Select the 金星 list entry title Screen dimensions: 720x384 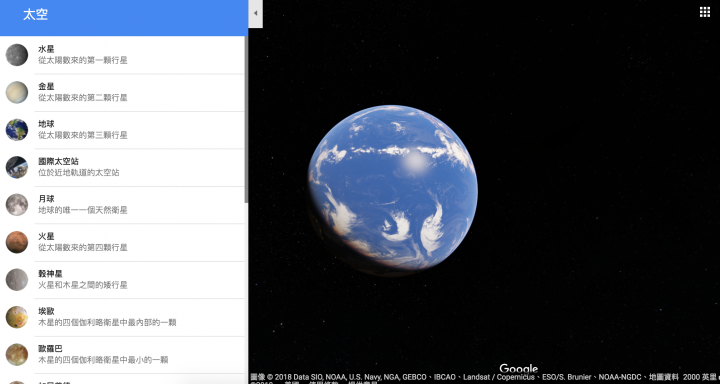coord(46,86)
